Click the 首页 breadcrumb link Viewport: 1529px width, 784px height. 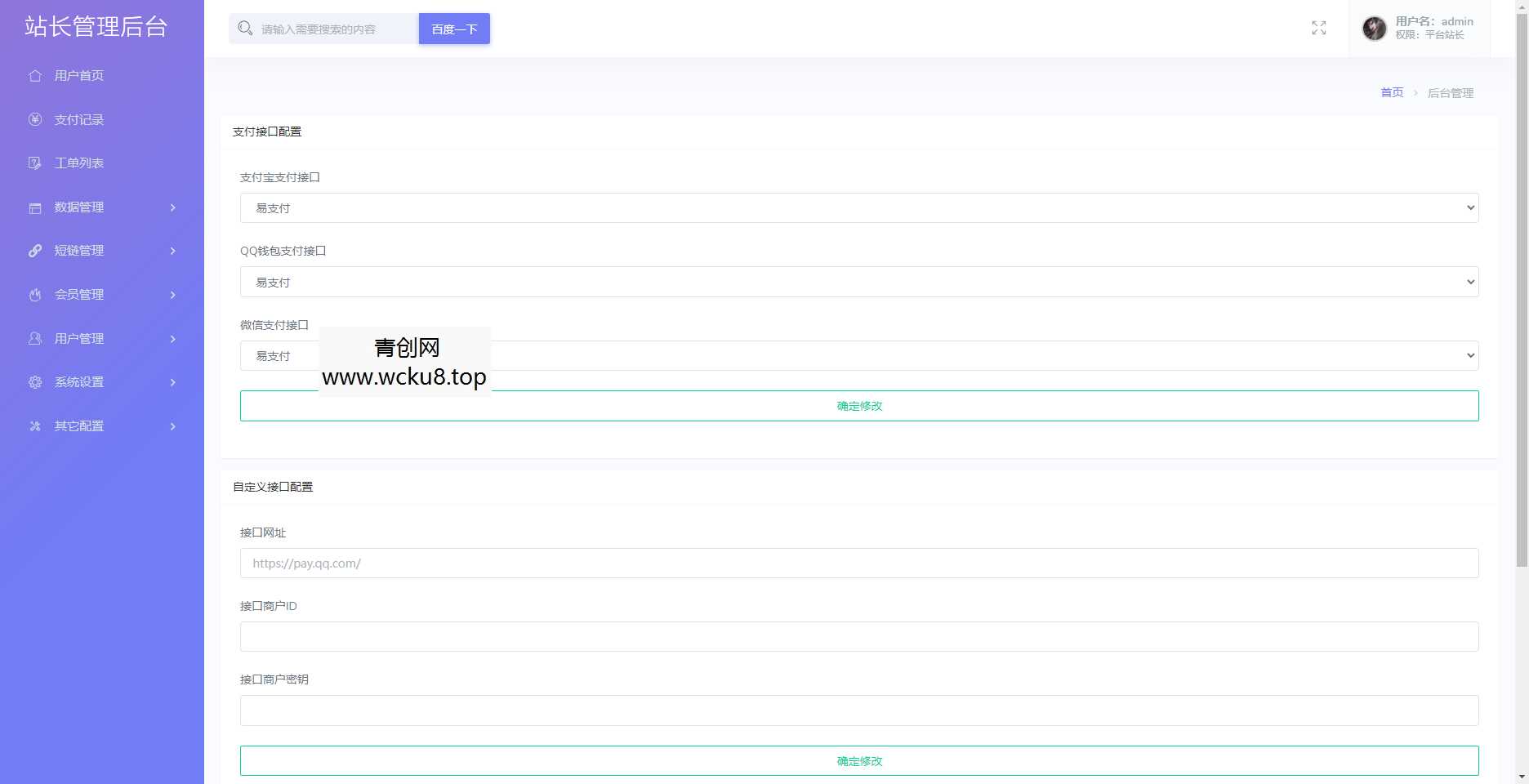click(x=1391, y=93)
